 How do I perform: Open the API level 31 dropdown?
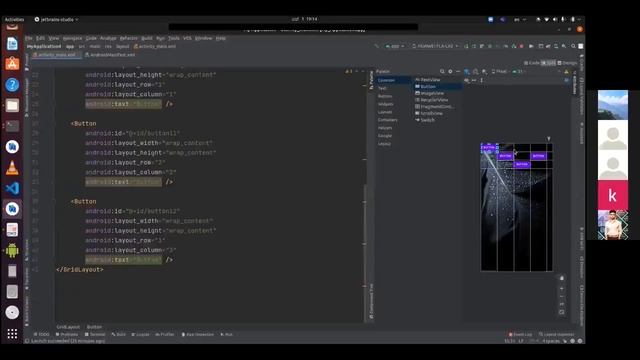pos(518,71)
